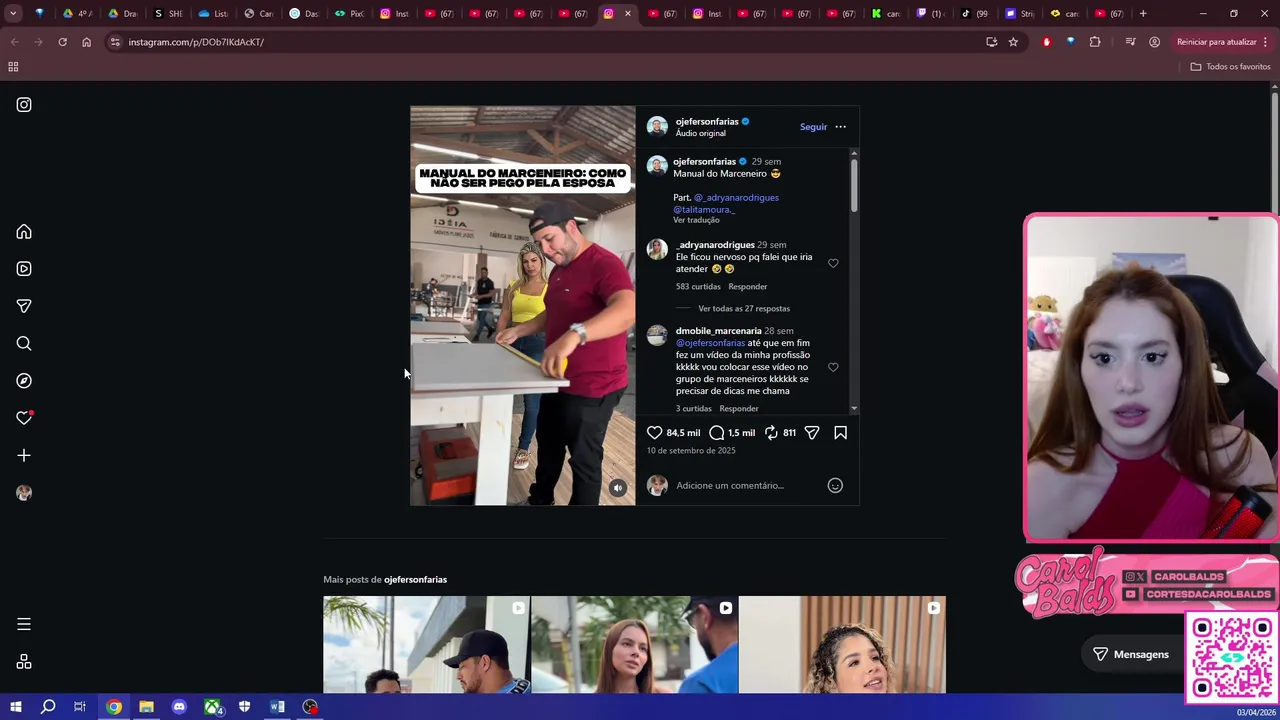Click the Instagram logo in sidebar
1280x720 pixels.
24,105
